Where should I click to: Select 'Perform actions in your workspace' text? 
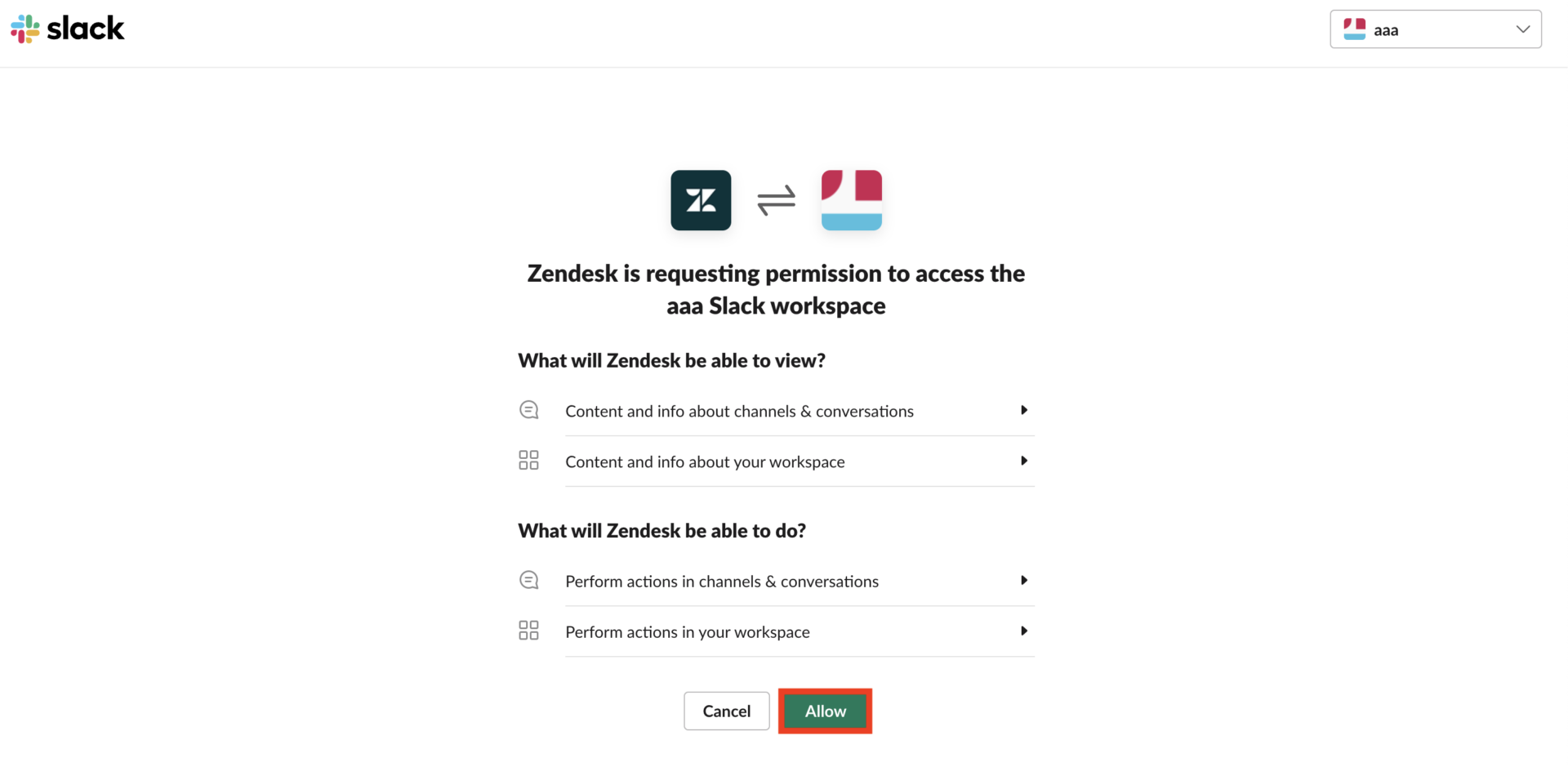point(687,632)
